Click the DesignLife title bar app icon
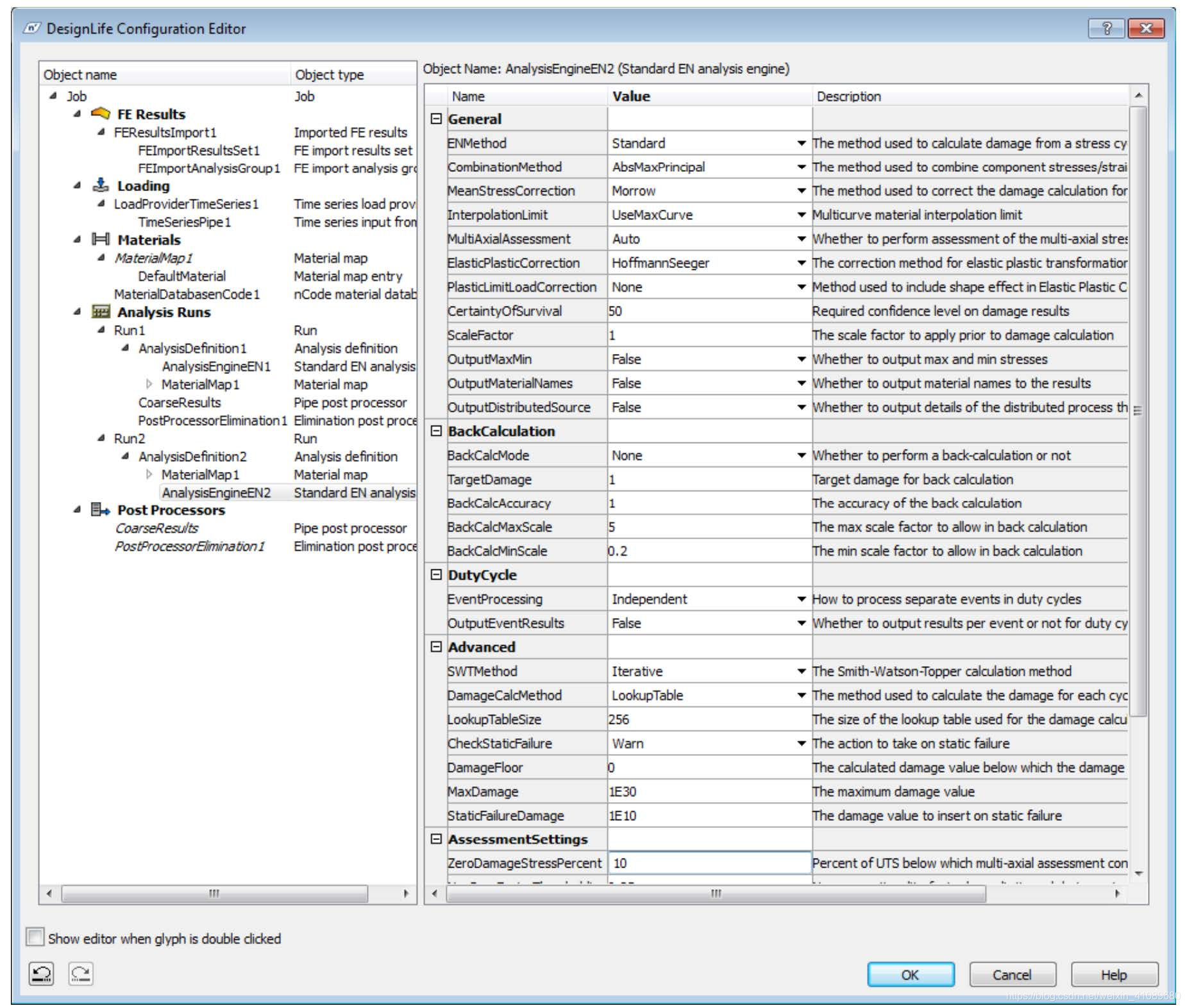The image size is (1187, 1008). [x=32, y=28]
